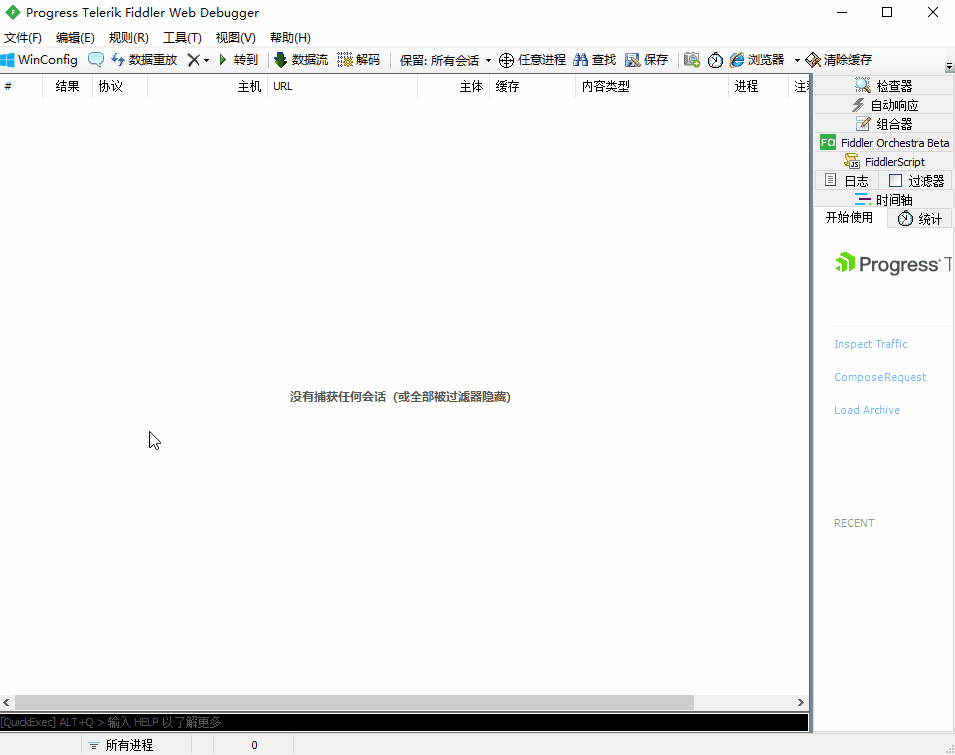Screen dimensions: 955x755
Task: Open the 编辑(E) menu
Action: pyautogui.click(x=75, y=38)
